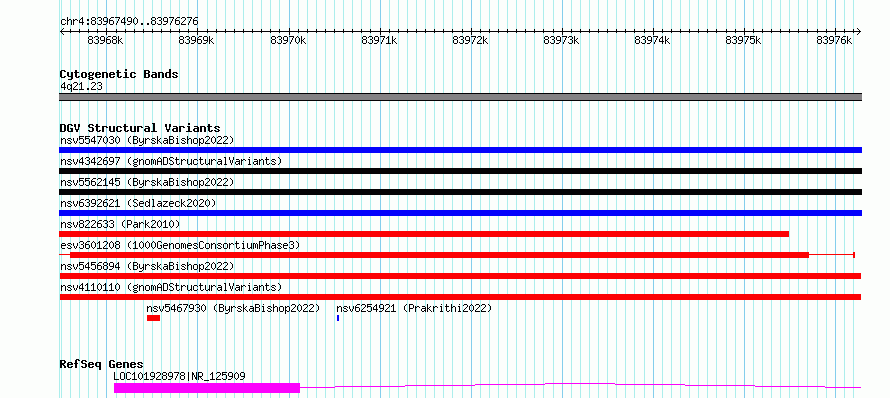Click the DGV Structural Variants track title
This screenshot has height=398, width=890.
pyautogui.click(x=140, y=128)
